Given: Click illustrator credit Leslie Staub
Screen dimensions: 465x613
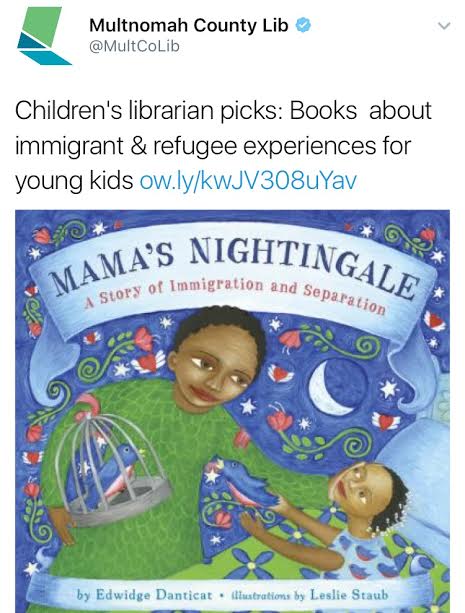Looking at the screenshot, I should pos(349,595).
